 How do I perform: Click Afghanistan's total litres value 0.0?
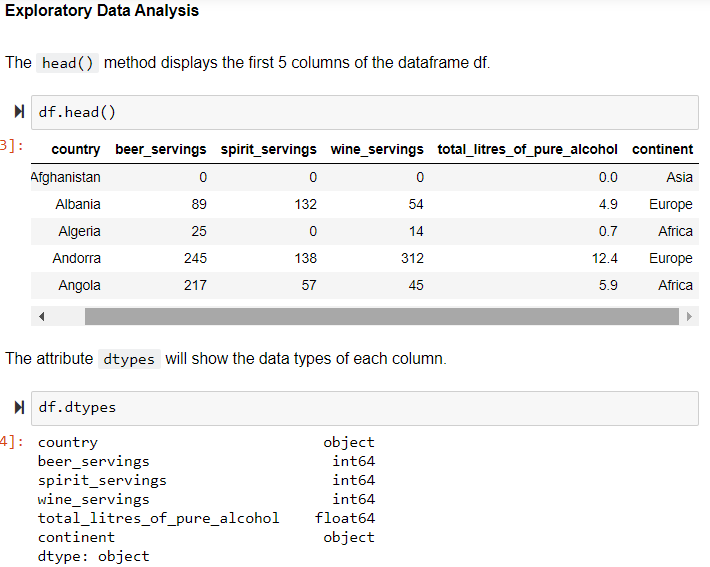(x=608, y=177)
